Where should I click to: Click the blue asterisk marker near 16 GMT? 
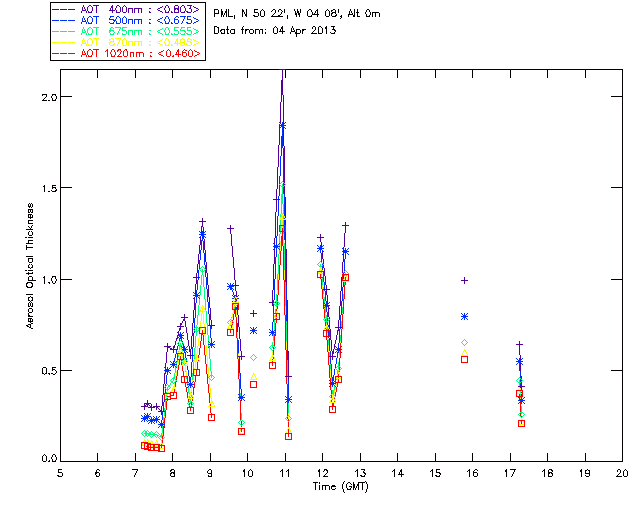464,316
